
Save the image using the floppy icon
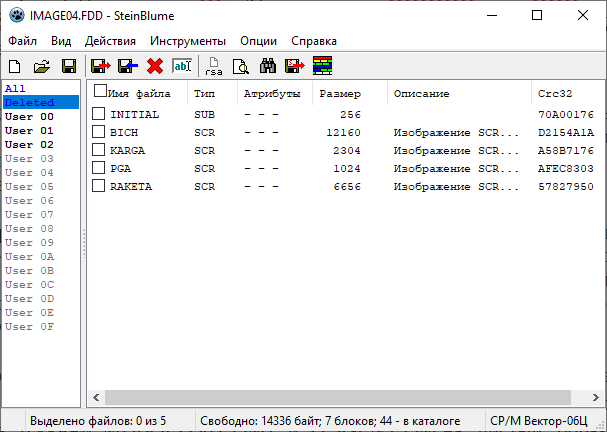click(x=69, y=66)
